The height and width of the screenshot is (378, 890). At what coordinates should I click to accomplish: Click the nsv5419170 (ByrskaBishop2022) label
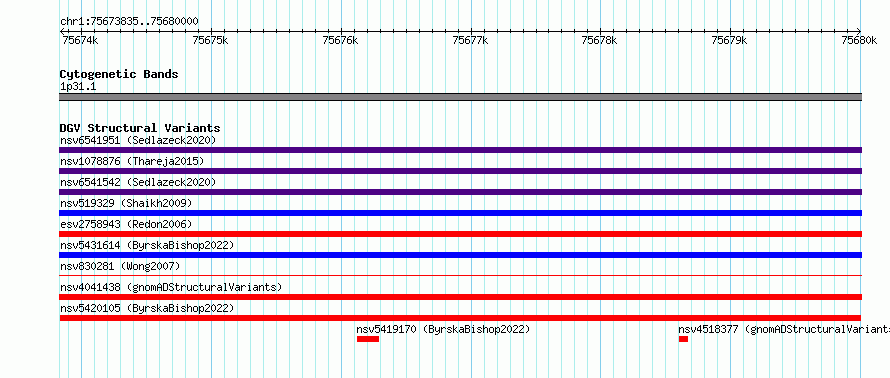(x=443, y=329)
